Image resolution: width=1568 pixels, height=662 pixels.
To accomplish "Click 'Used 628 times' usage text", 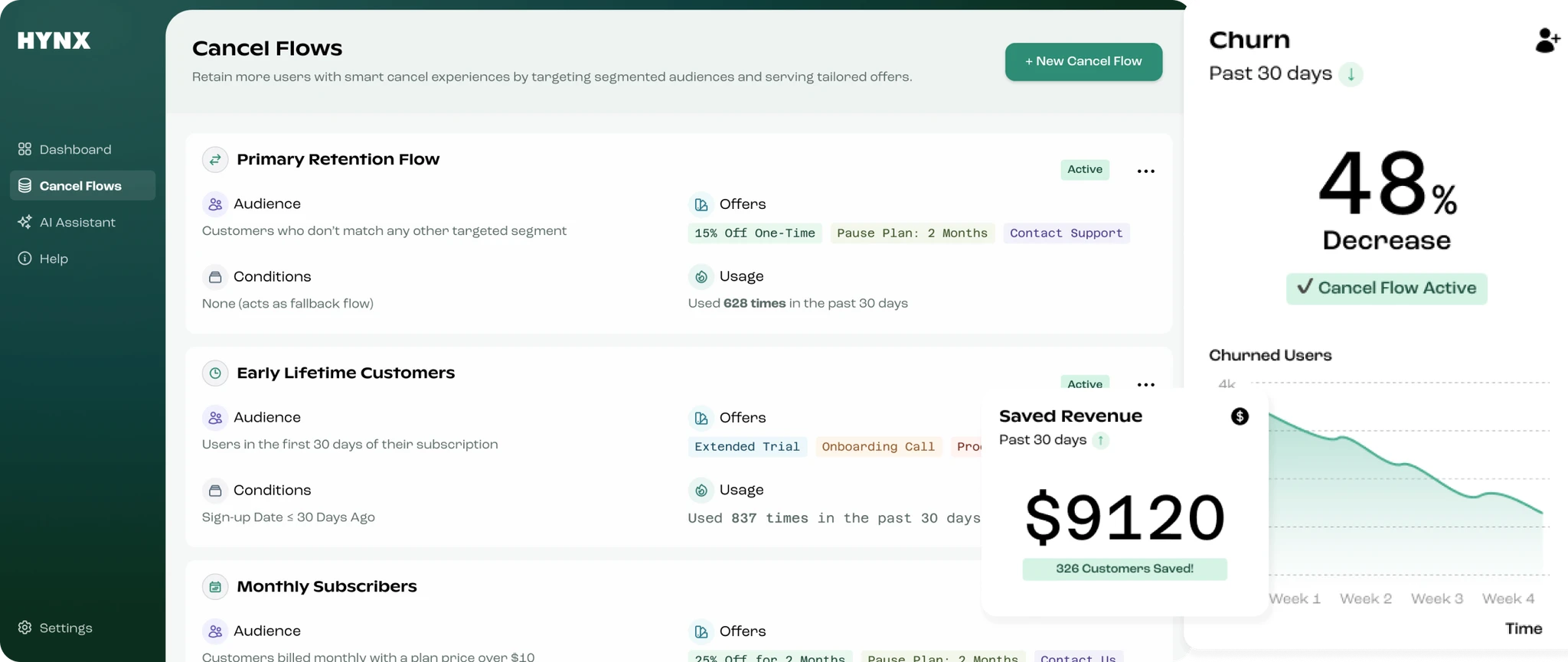I will click(x=798, y=303).
